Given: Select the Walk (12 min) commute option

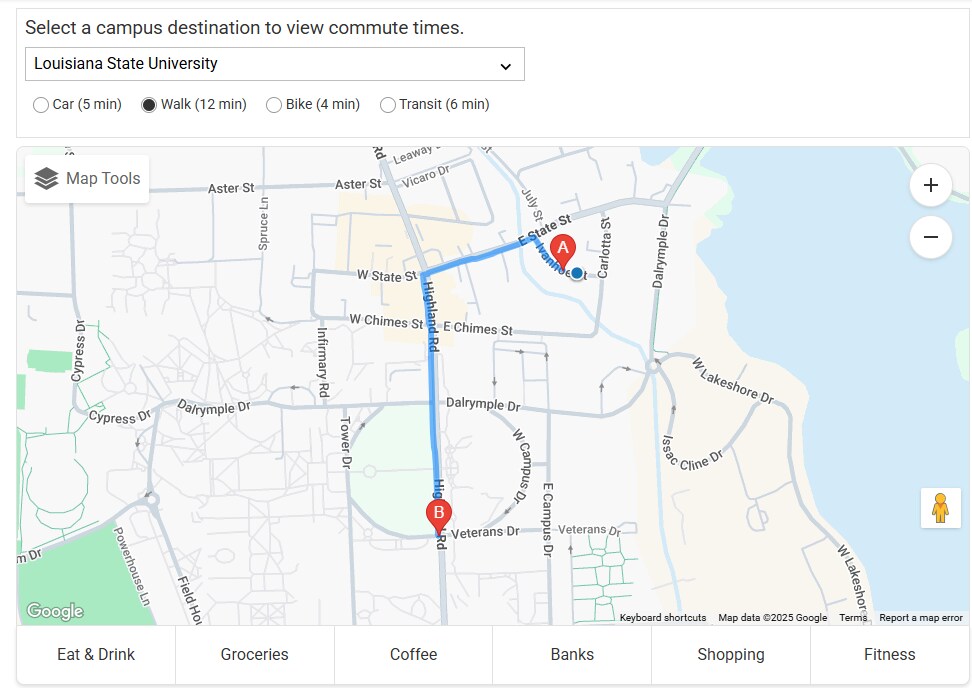Looking at the screenshot, I should tap(149, 105).
